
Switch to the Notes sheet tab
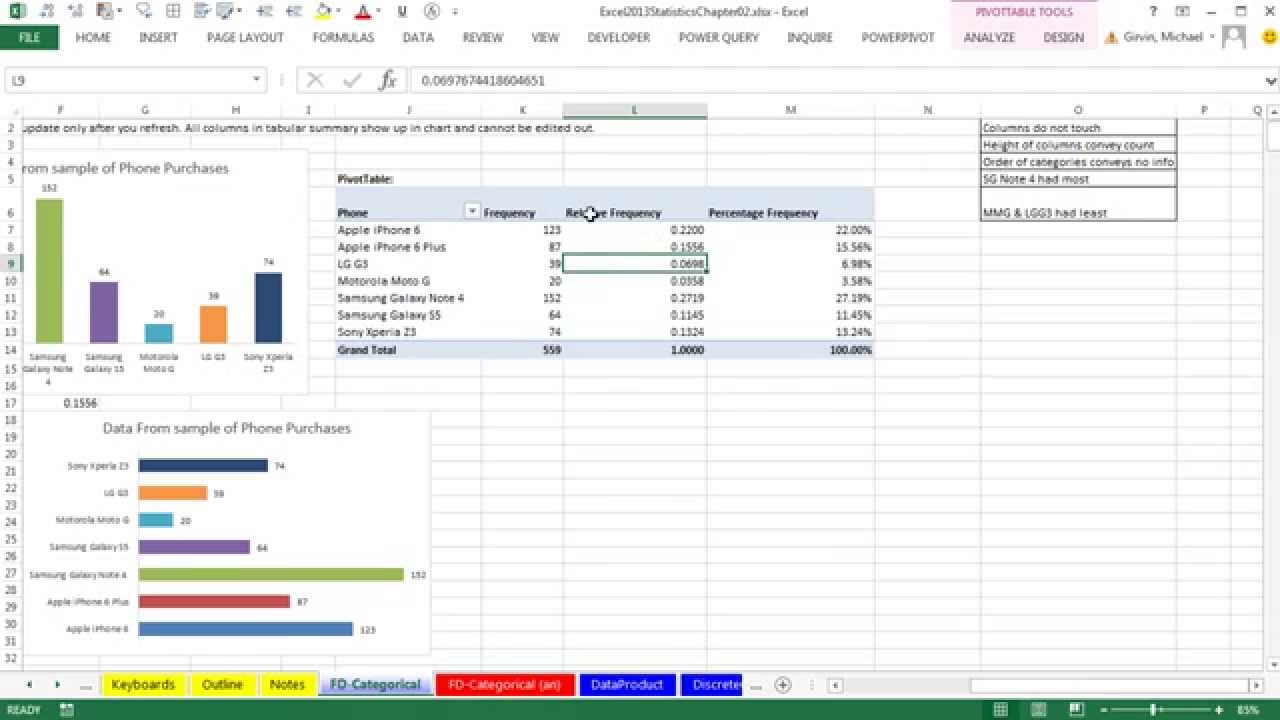point(287,685)
